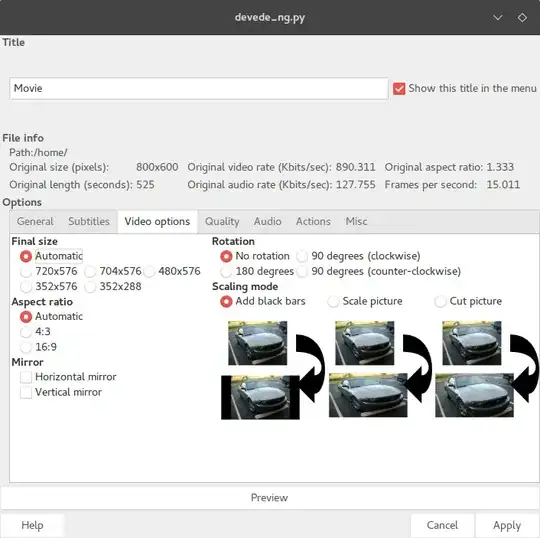Screen dimensions: 540x538
Task: Select 352x288 final size
Action: [x=90, y=287]
